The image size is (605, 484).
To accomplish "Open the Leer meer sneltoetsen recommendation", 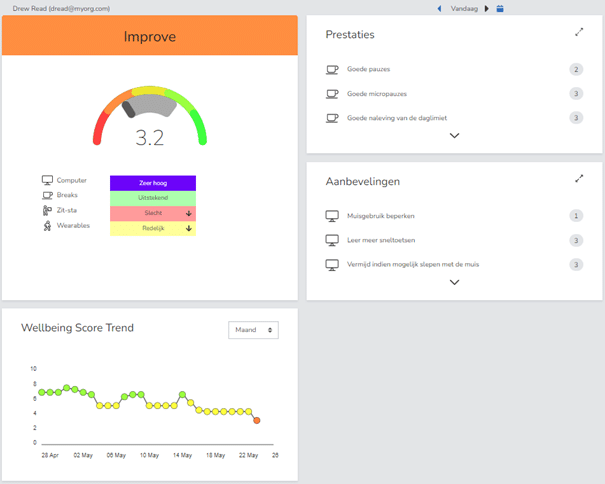I will [x=454, y=240].
